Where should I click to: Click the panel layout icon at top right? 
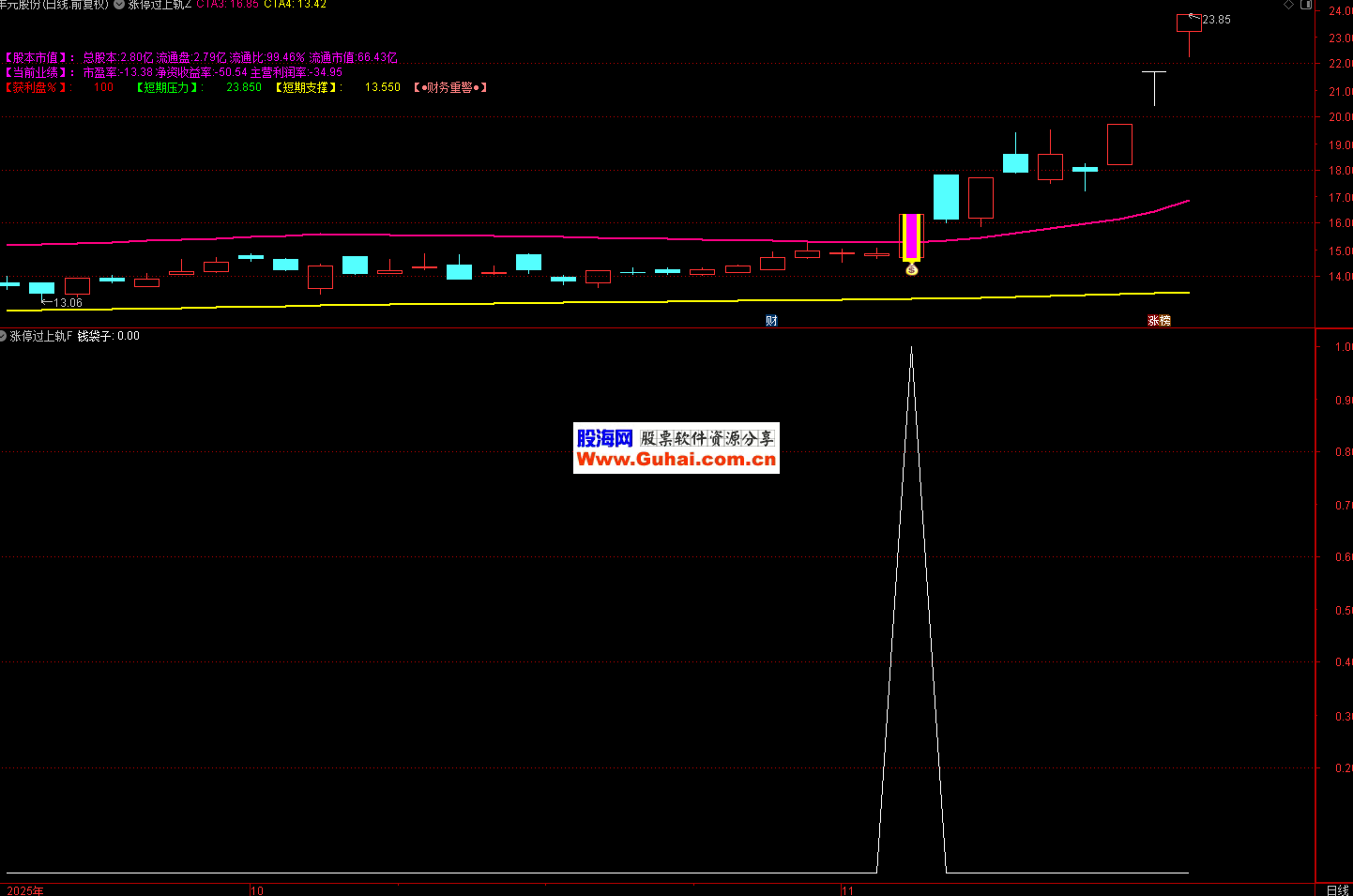coord(1306,5)
